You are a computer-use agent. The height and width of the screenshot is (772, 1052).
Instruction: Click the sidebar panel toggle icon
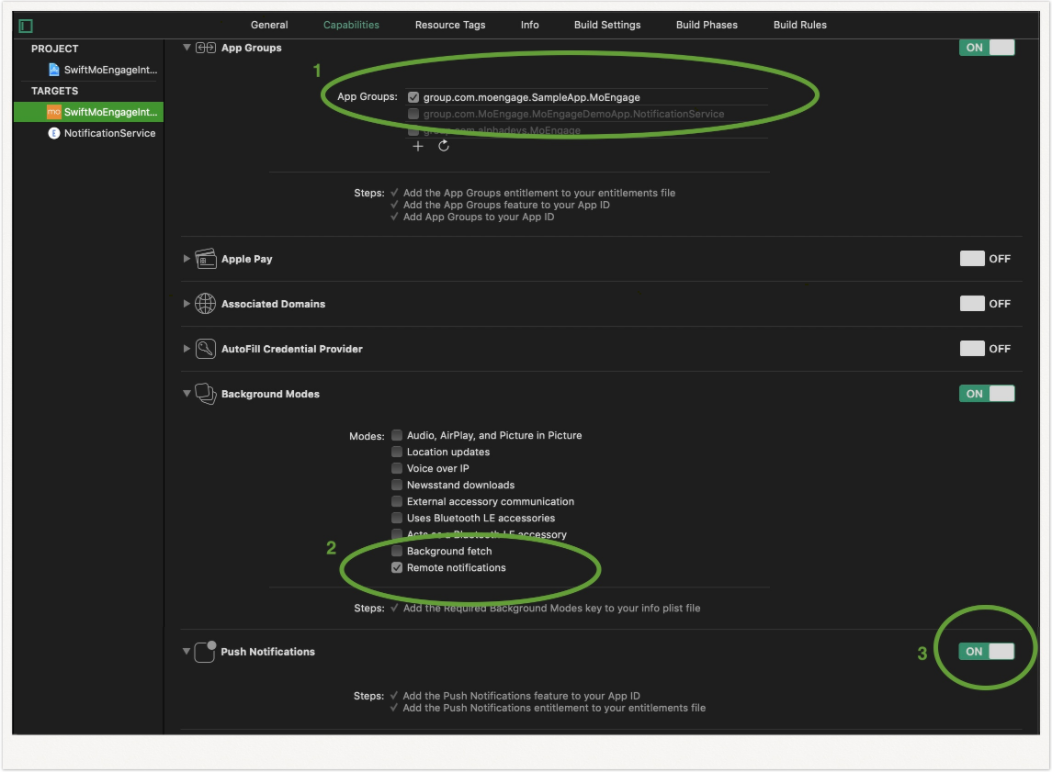pyautogui.click(x=26, y=25)
